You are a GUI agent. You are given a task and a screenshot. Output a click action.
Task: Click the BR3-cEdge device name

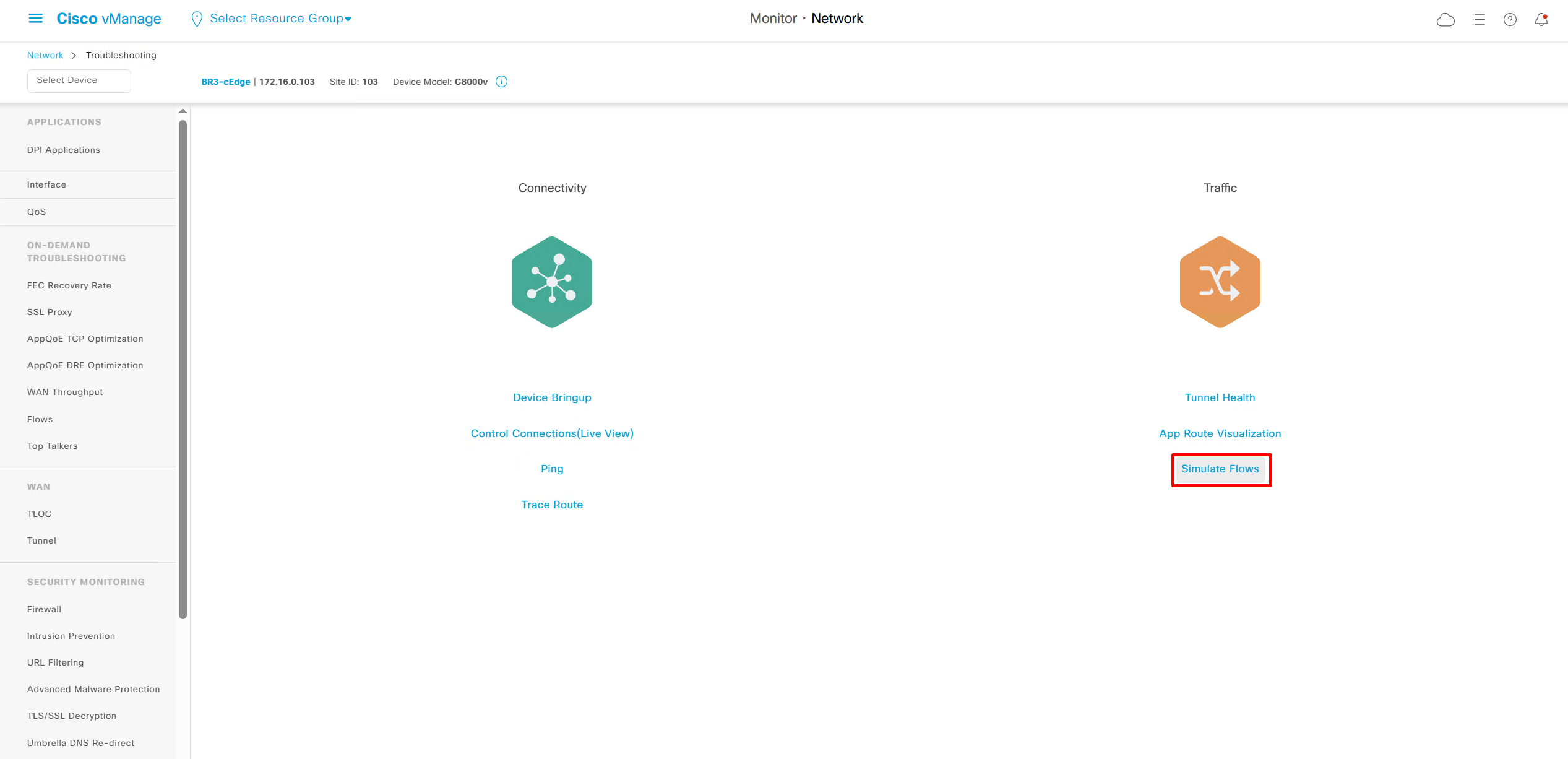click(x=225, y=82)
